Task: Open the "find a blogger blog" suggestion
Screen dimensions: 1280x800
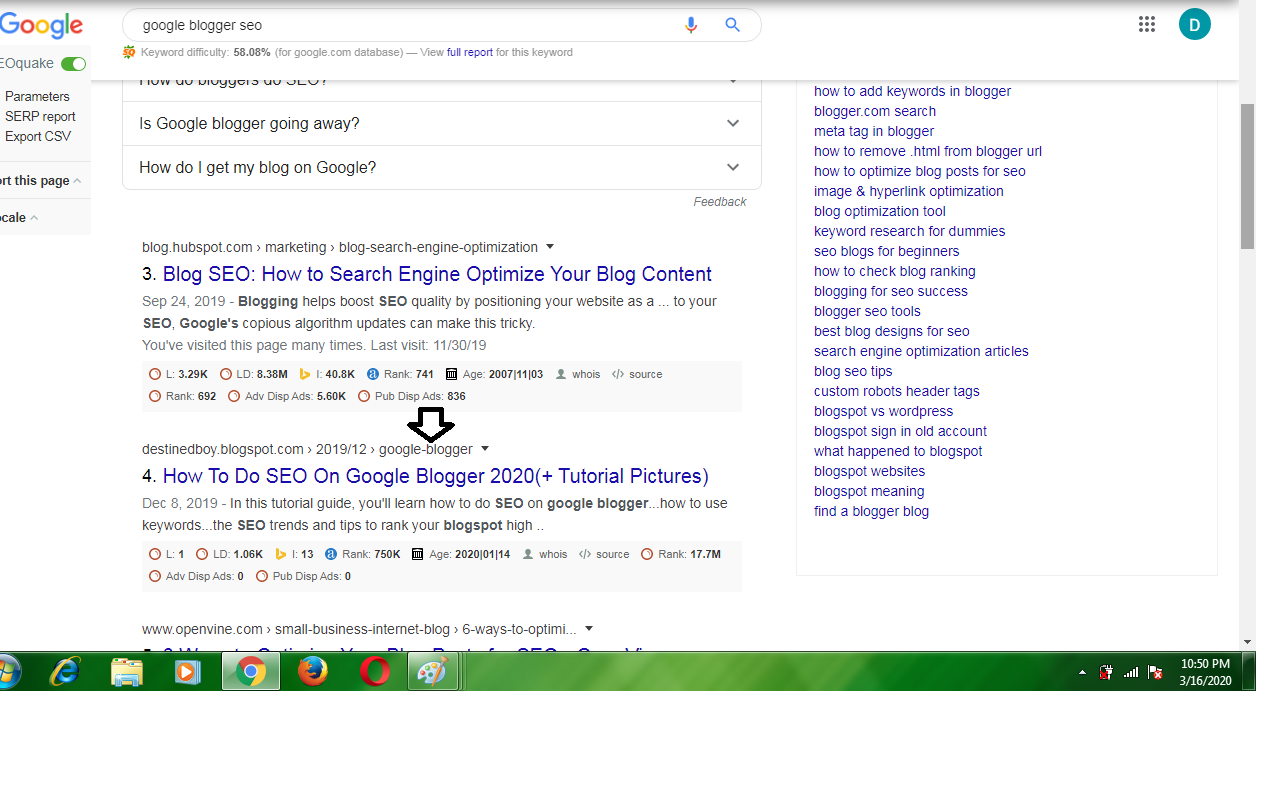Action: pyautogui.click(x=871, y=511)
